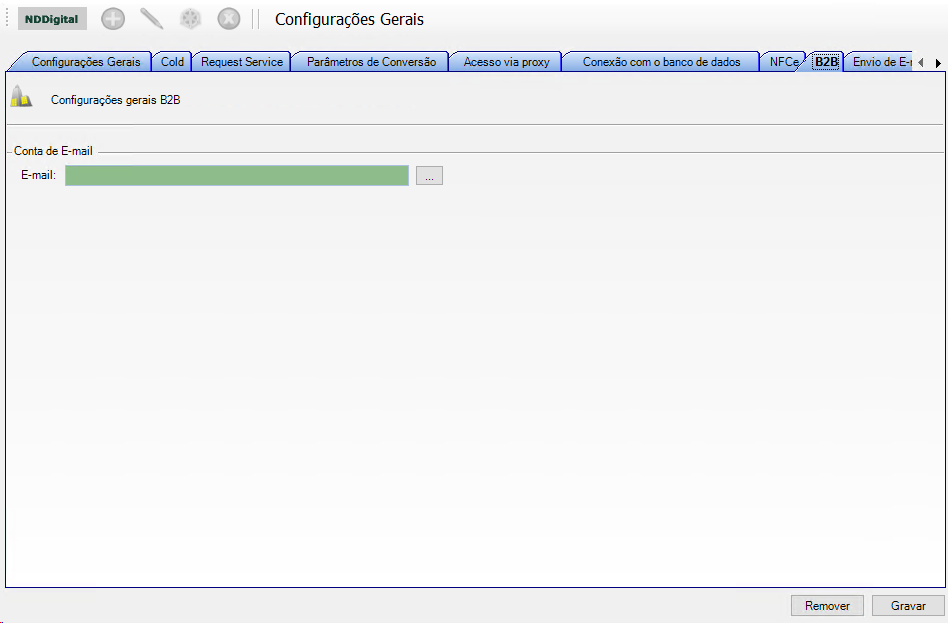Open the Envio de E-mail tab
Viewport: 948px width, 623px height.
click(x=881, y=62)
